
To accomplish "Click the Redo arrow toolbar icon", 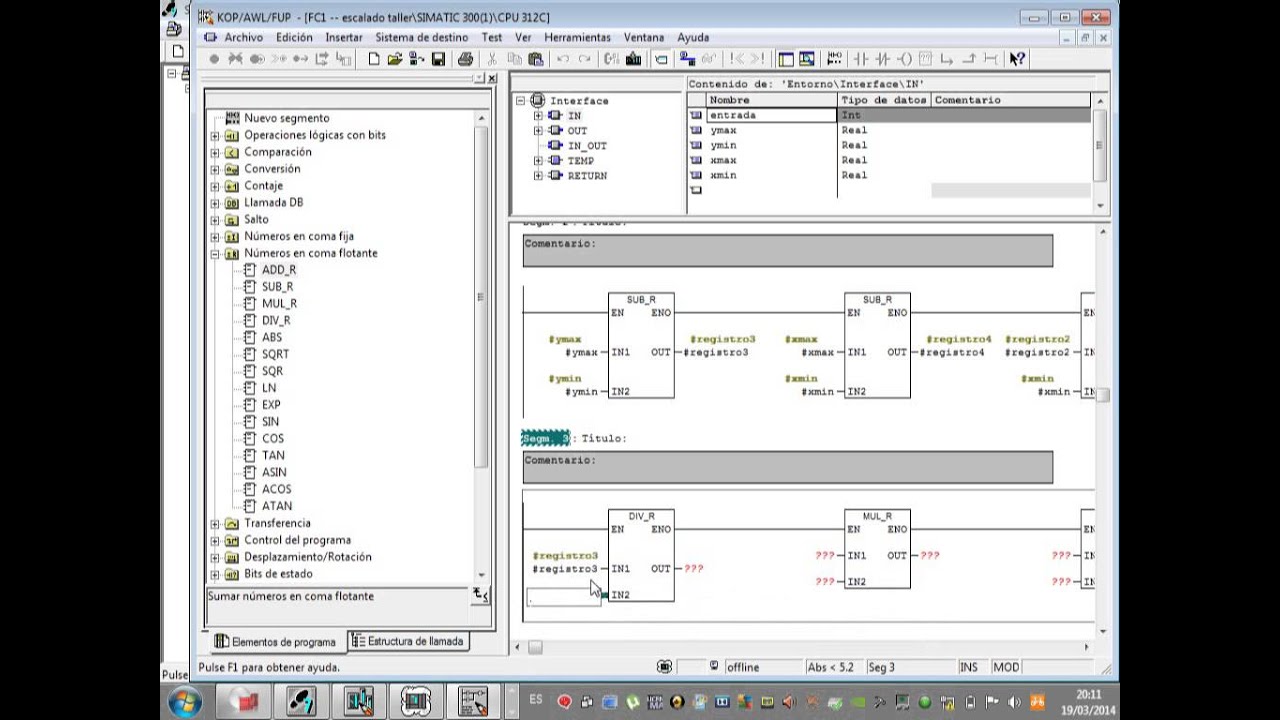I will click(585, 59).
